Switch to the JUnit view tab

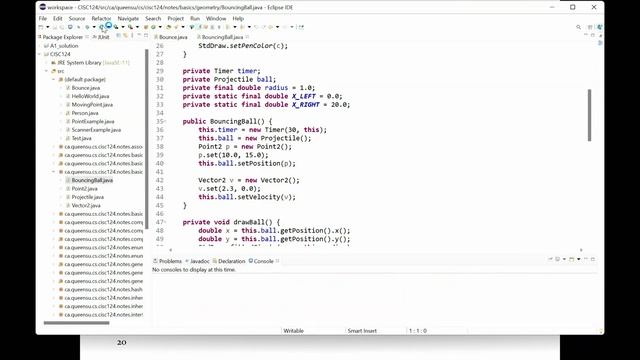pyautogui.click(x=101, y=37)
